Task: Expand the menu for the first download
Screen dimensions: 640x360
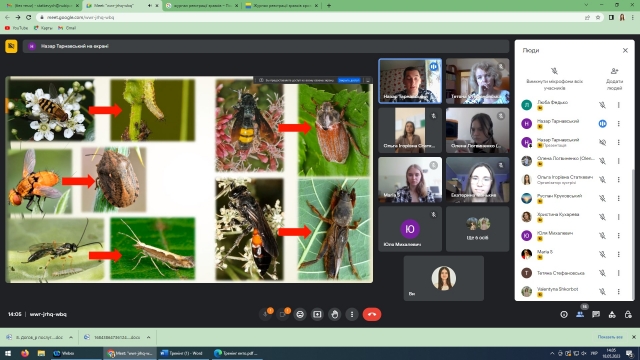Action: pyautogui.click(x=71, y=337)
